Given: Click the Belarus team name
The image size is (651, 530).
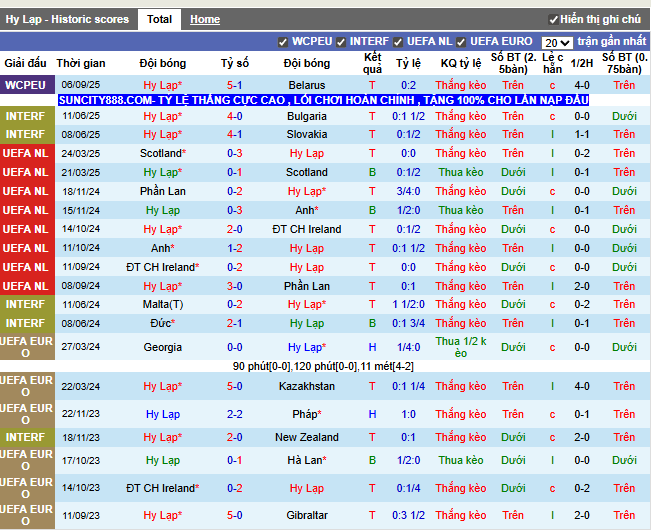Looking at the screenshot, I should point(307,85).
